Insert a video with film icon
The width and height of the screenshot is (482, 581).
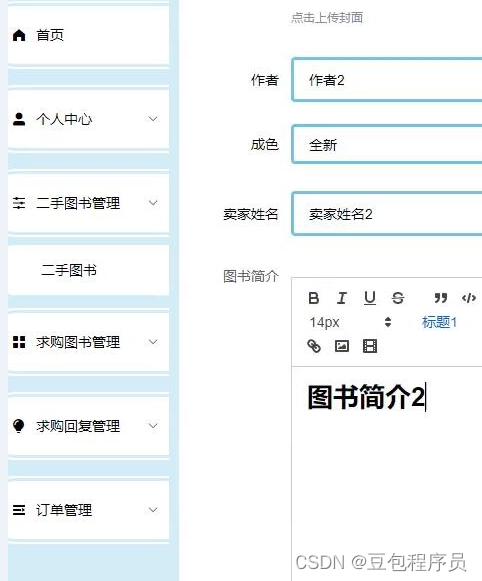(x=369, y=346)
